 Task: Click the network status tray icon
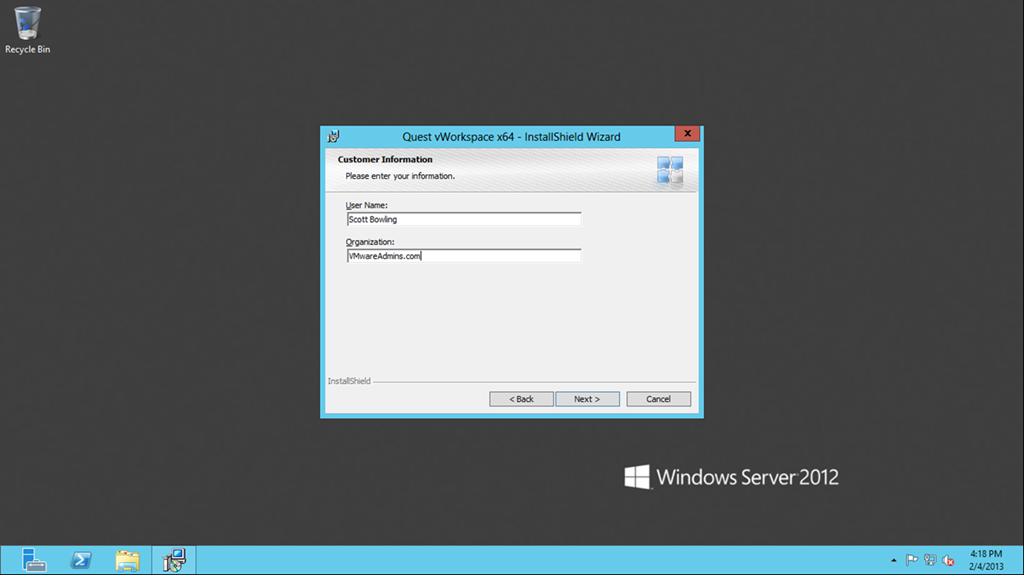pos(930,560)
